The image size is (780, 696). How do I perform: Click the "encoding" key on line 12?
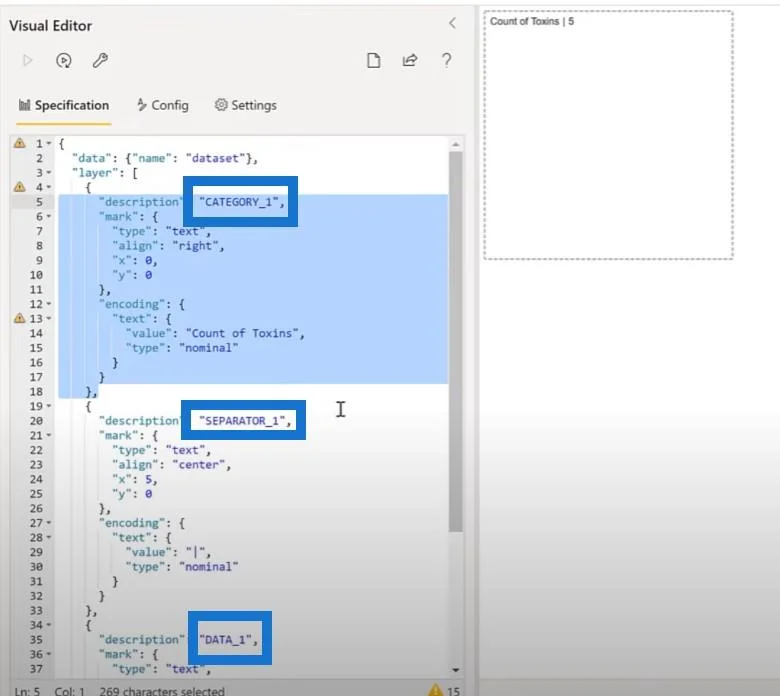coord(132,304)
